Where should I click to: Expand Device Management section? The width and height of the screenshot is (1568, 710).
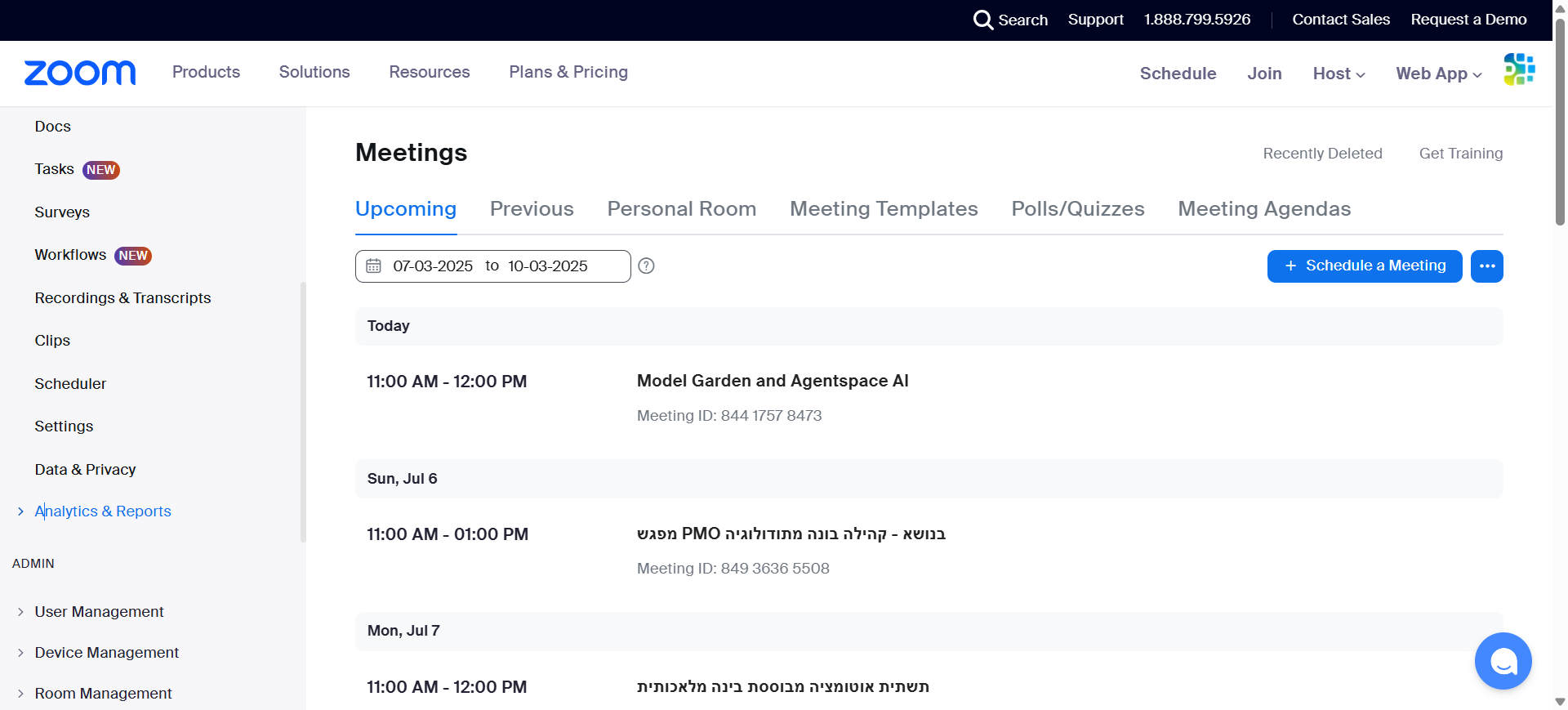pyautogui.click(x=20, y=653)
